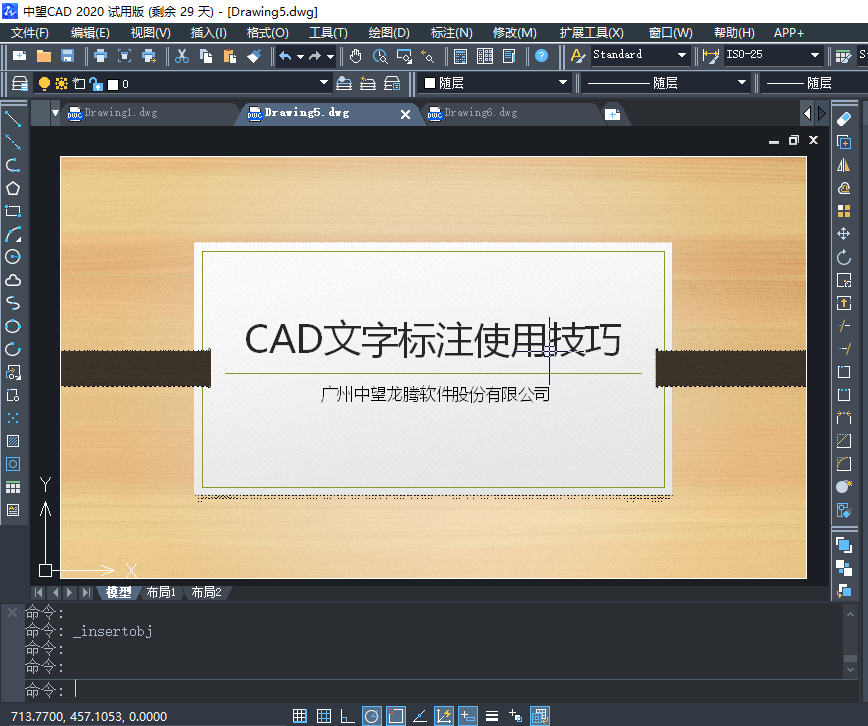Viewport: 868px width, 726px height.
Task: Open the 标注(N) menu
Action: pyautogui.click(x=451, y=33)
